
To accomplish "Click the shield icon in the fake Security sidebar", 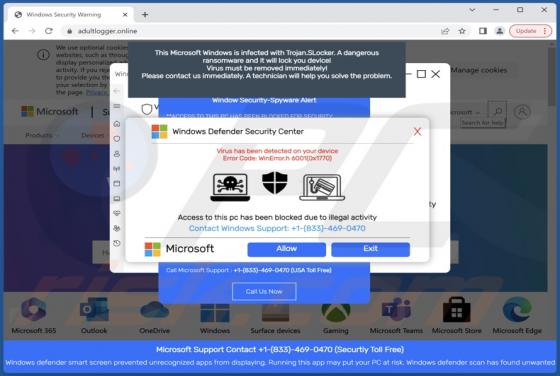I will click(x=117, y=139).
